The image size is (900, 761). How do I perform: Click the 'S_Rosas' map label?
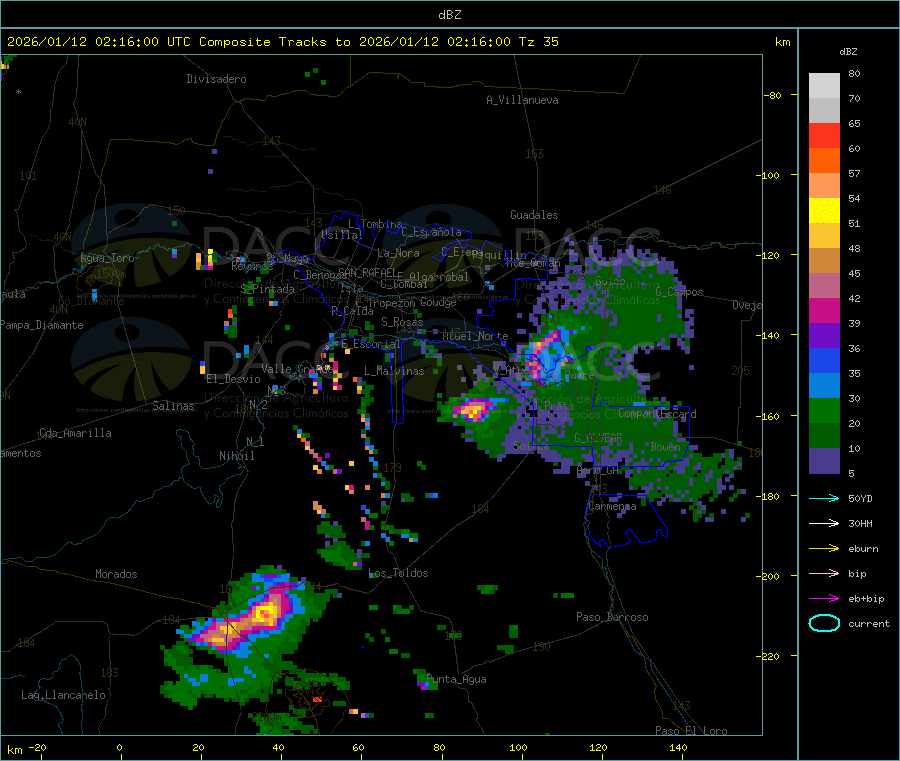point(402,322)
